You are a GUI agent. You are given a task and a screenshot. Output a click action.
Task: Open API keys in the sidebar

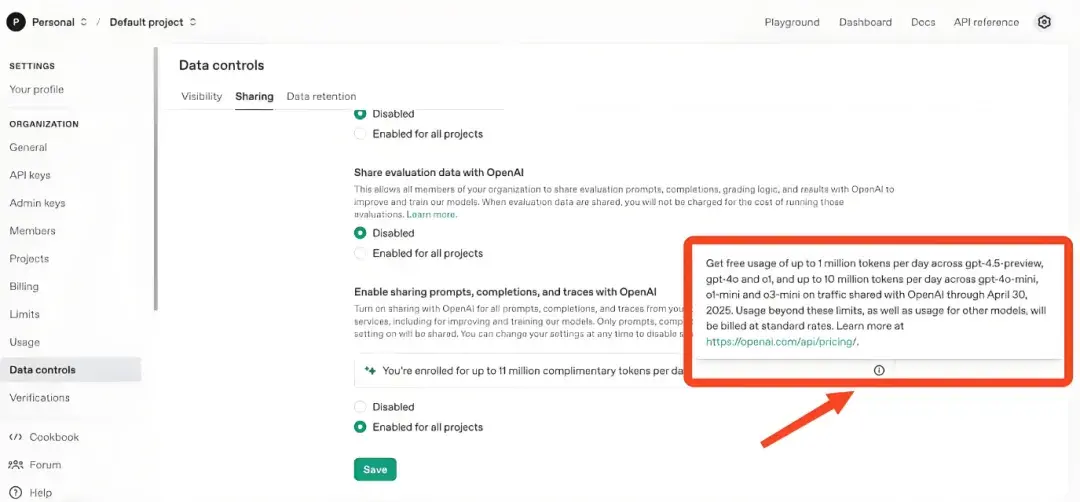[x=30, y=175]
